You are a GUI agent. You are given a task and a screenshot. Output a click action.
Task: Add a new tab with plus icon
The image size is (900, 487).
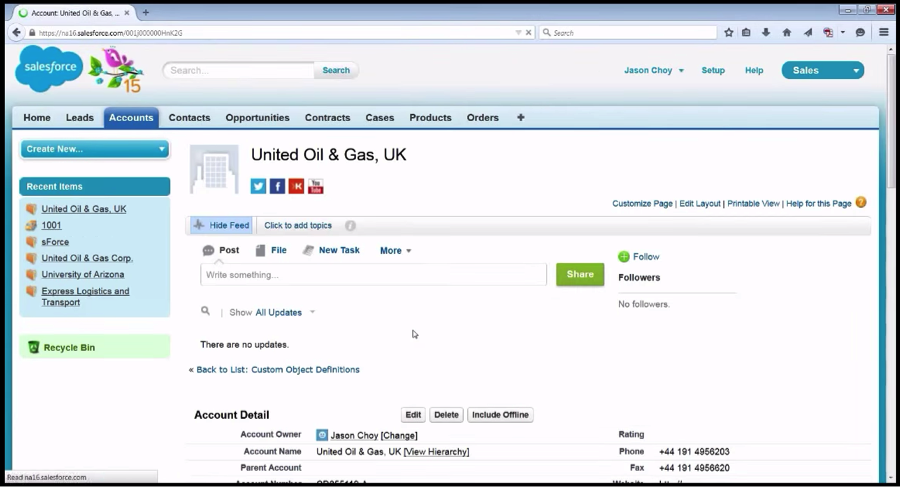tap(521, 117)
